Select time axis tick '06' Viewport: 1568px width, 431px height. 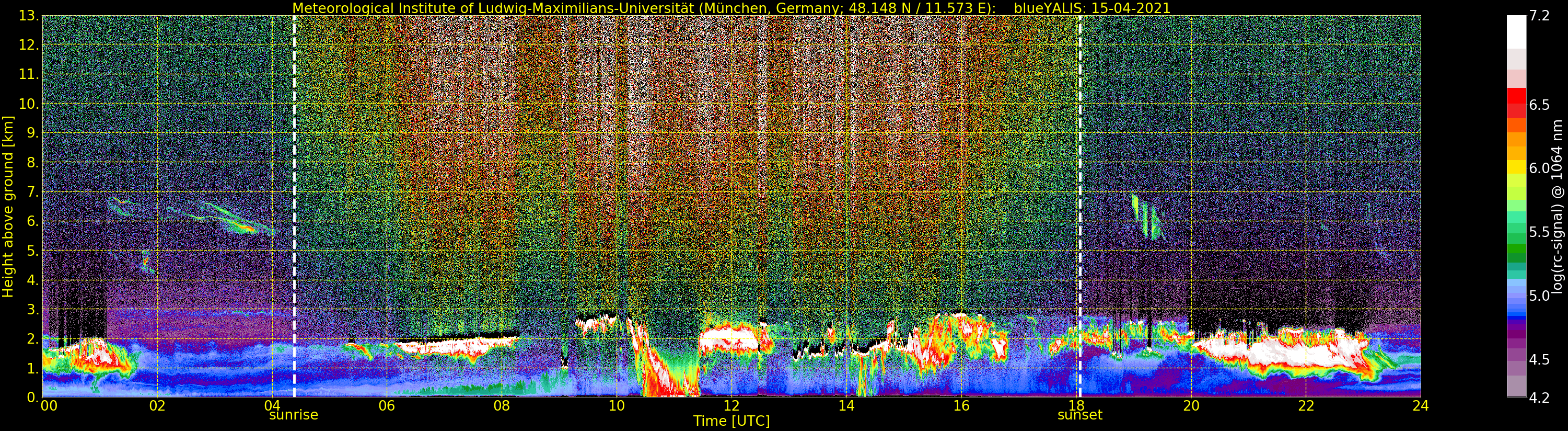(x=387, y=405)
